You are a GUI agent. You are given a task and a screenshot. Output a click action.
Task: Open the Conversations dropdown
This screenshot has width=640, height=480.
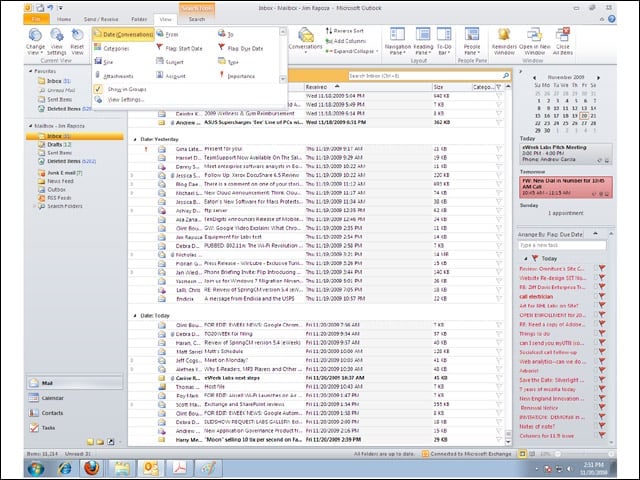point(305,42)
